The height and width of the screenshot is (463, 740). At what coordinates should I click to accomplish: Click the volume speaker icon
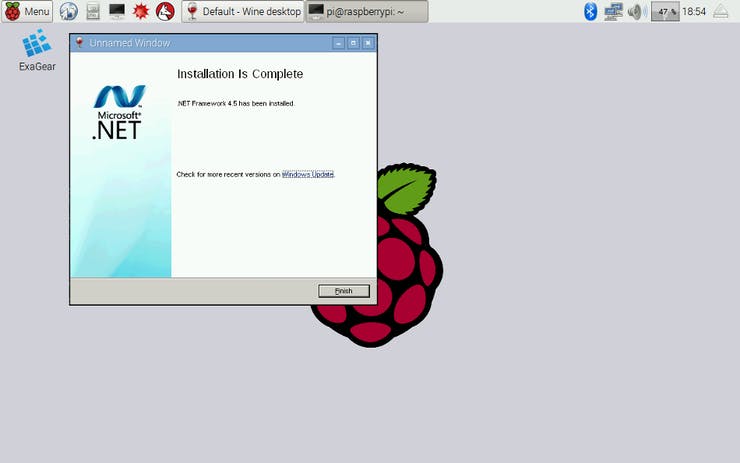pyautogui.click(x=637, y=12)
